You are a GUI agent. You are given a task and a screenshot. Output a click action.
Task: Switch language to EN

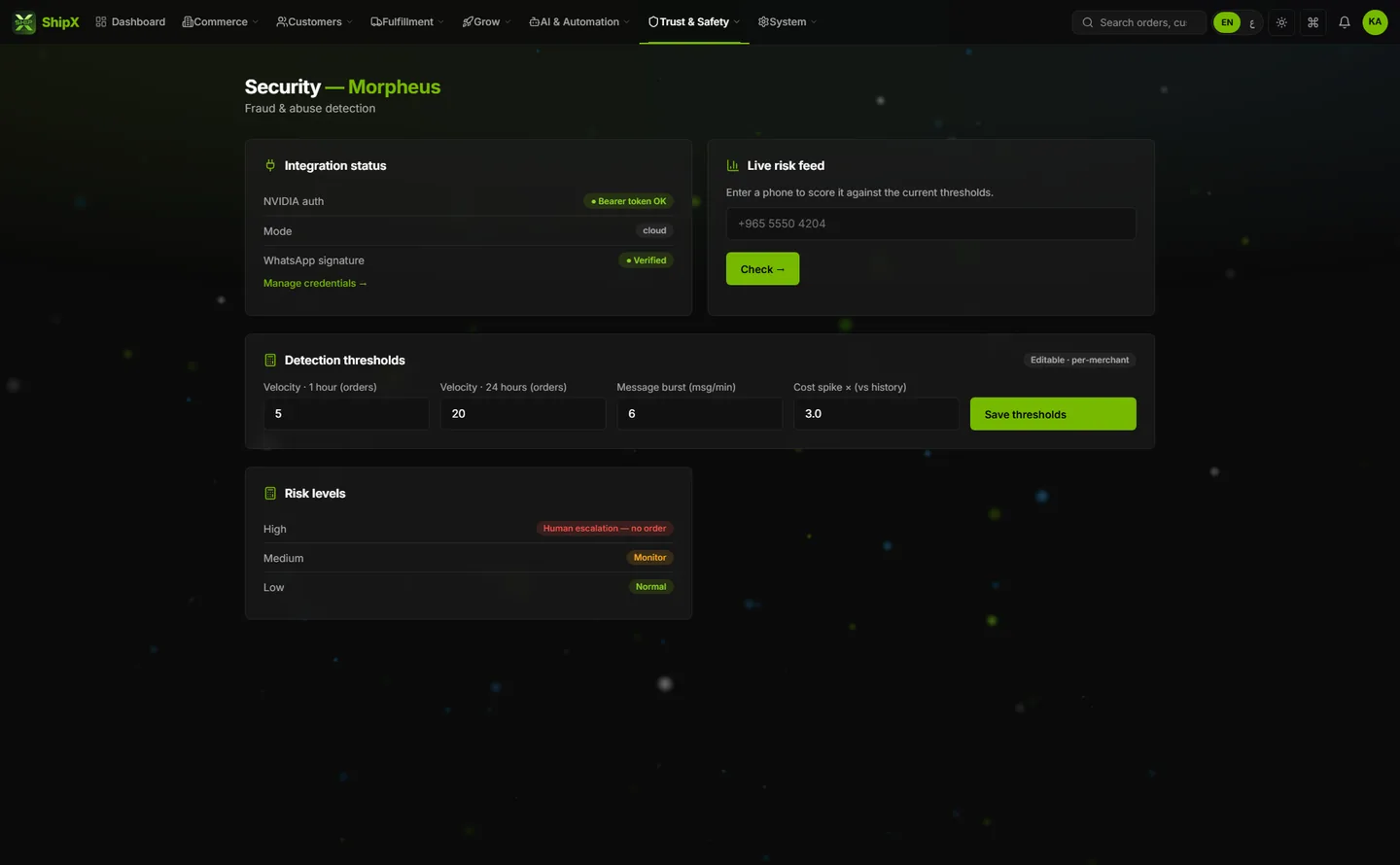1227,22
